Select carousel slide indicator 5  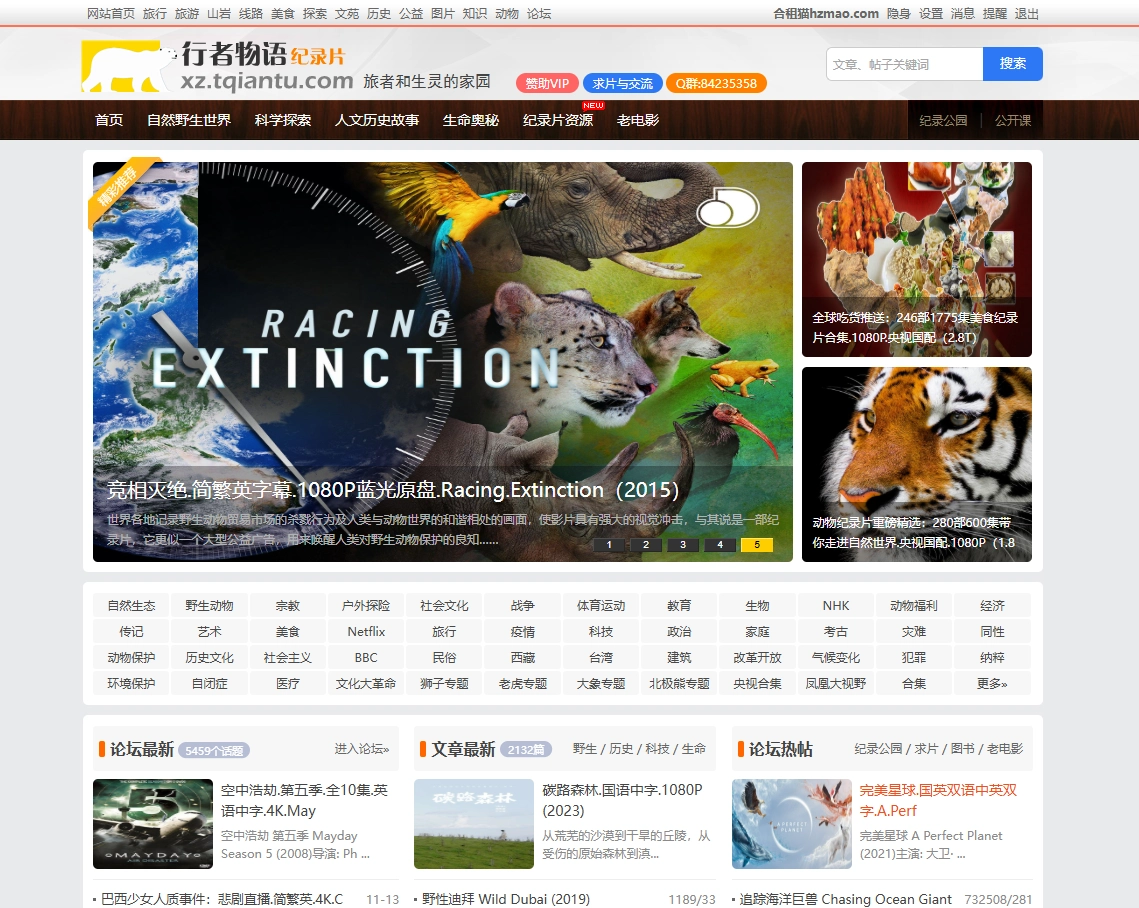pos(756,545)
